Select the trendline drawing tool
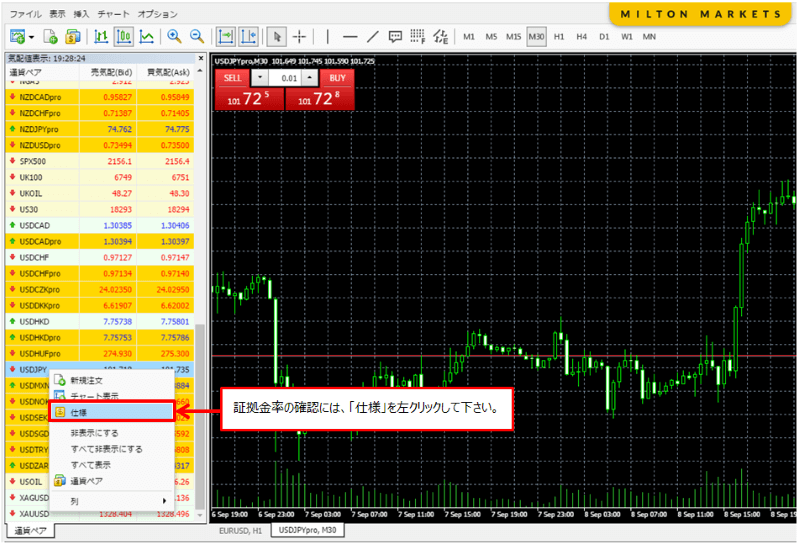Image resolution: width=800 pixels, height=545 pixels. 373,37
